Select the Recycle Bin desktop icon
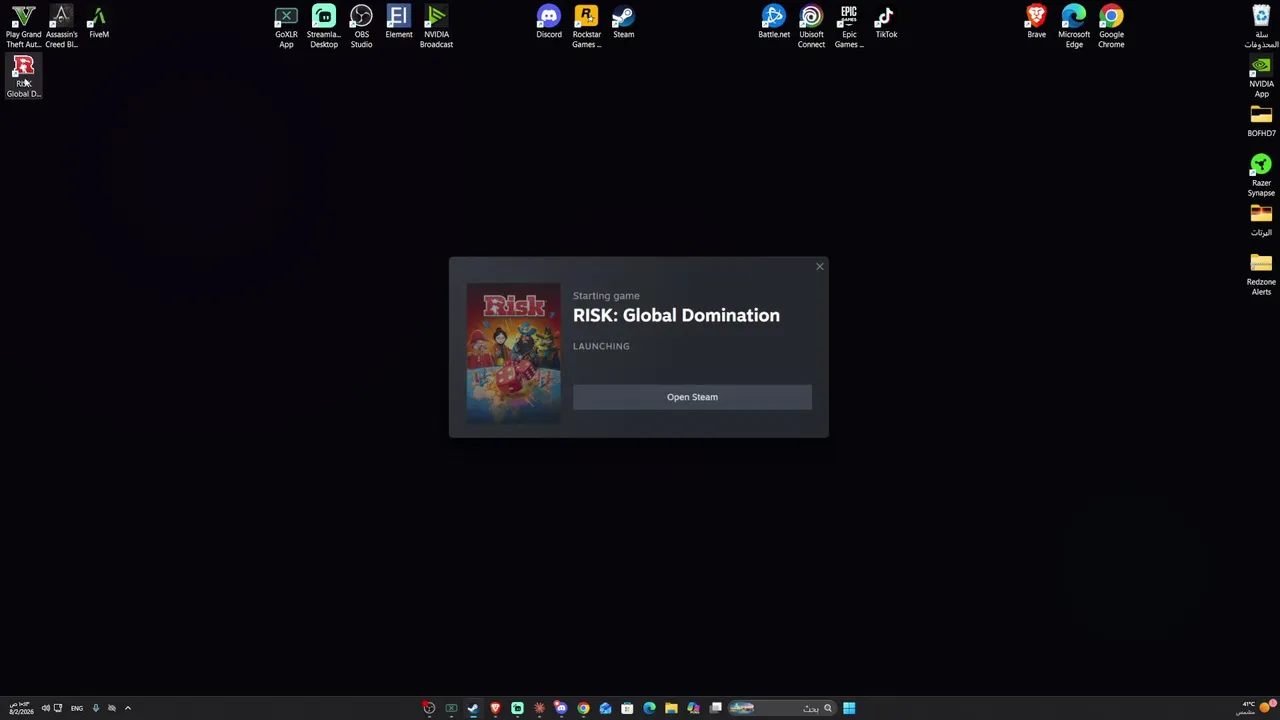 coord(1261,27)
